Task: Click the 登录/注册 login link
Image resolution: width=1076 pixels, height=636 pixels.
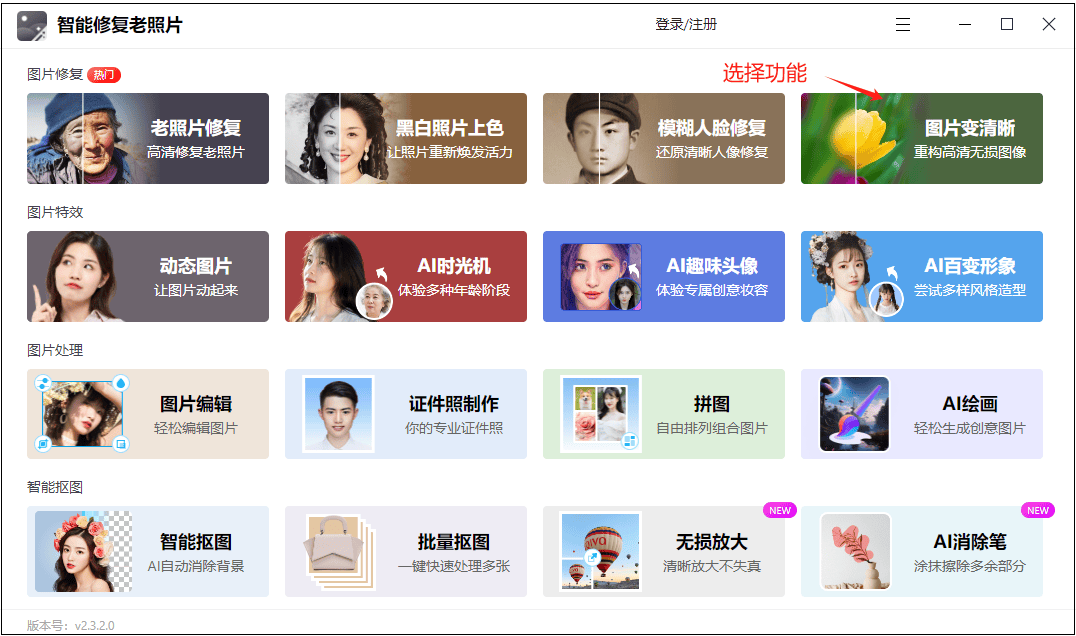Action: tap(686, 25)
